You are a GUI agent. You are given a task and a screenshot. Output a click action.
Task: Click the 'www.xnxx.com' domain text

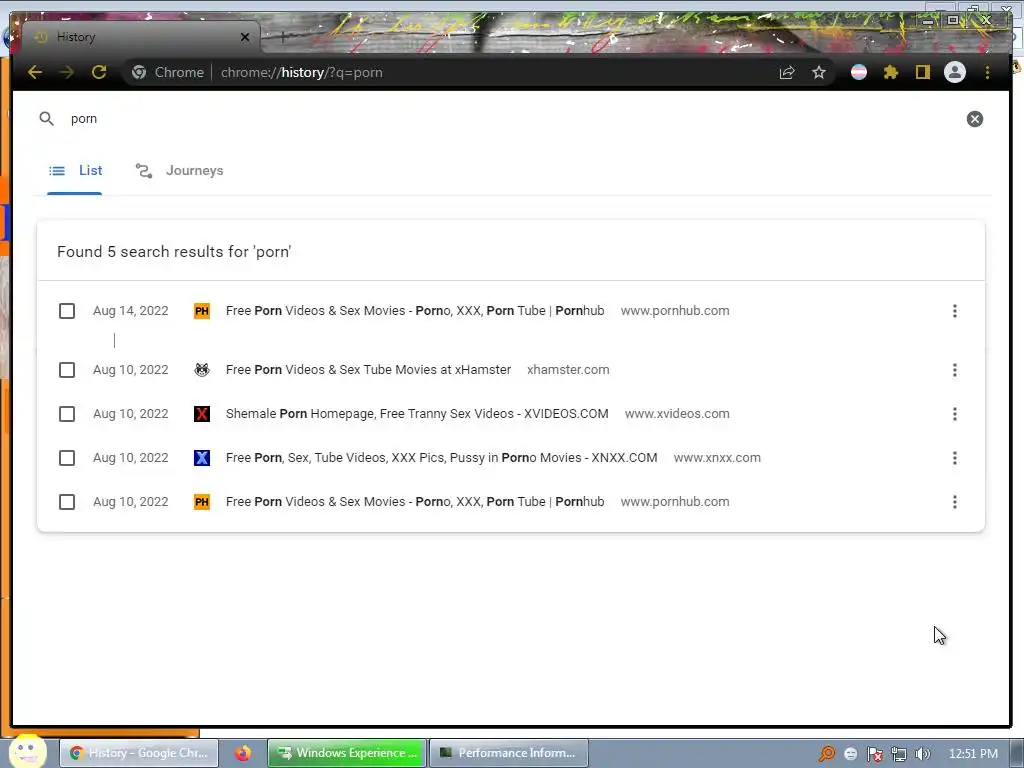point(717,458)
